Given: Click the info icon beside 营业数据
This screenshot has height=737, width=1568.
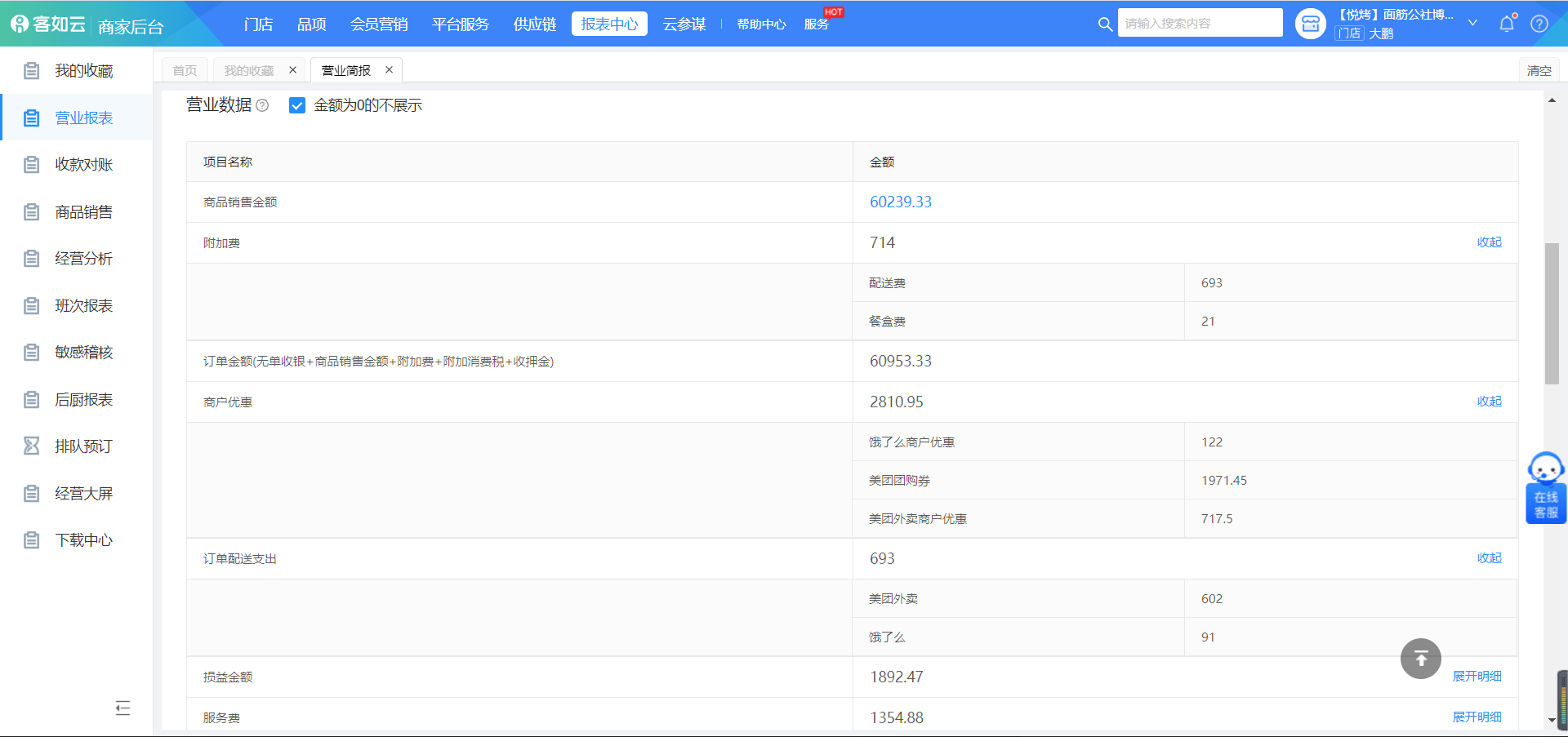Looking at the screenshot, I should [x=262, y=105].
